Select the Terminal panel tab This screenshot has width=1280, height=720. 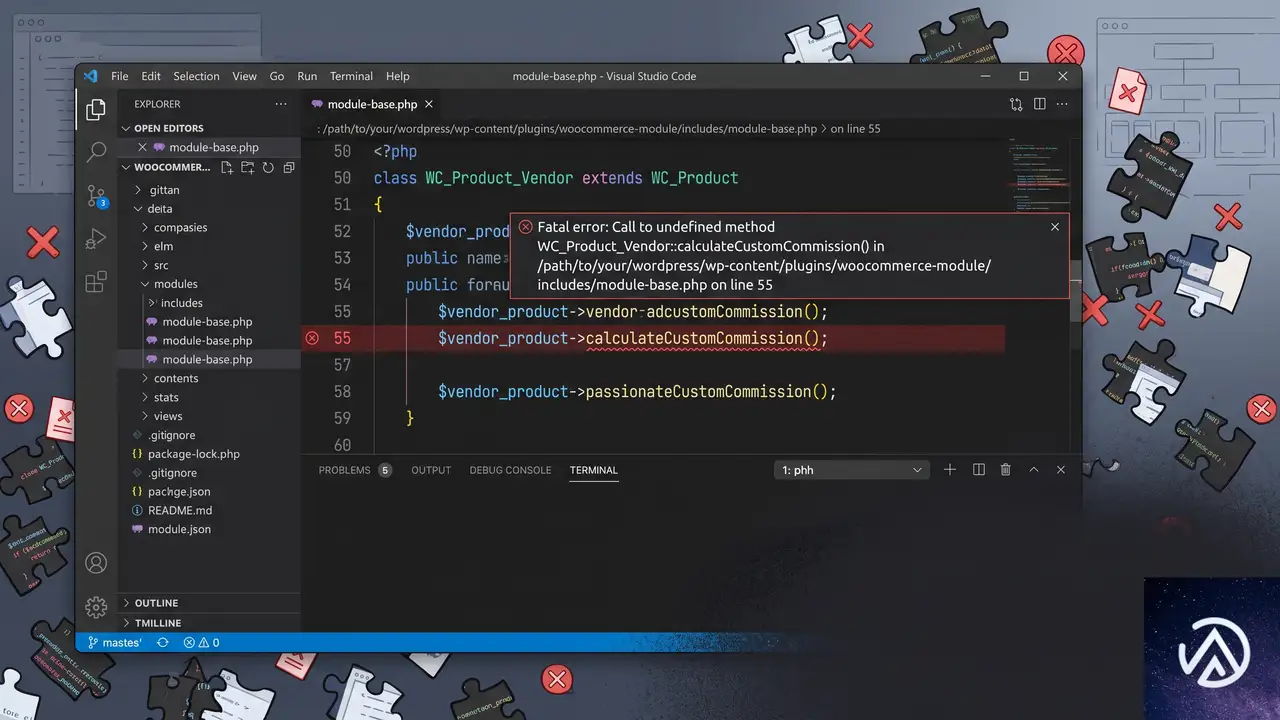[x=594, y=470]
